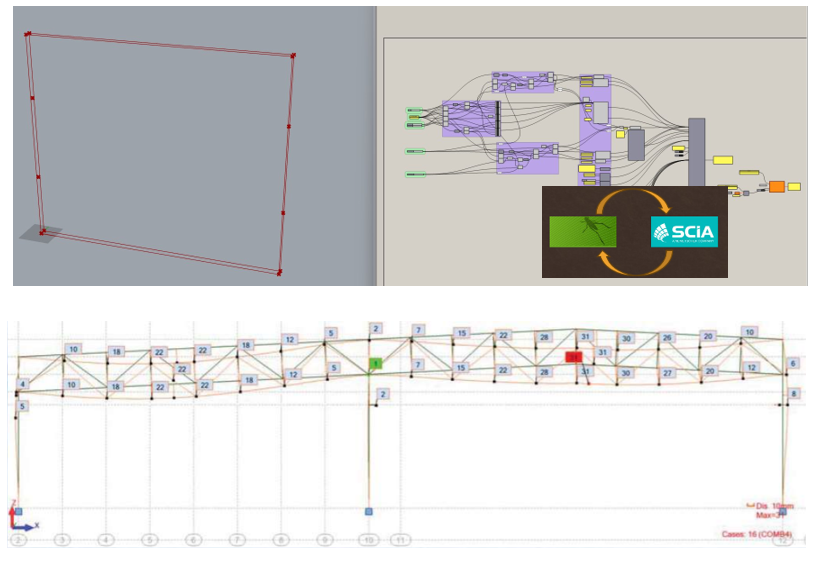Click the bottom green input parameter on canvas
This screenshot has height=566, width=815.
click(416, 175)
